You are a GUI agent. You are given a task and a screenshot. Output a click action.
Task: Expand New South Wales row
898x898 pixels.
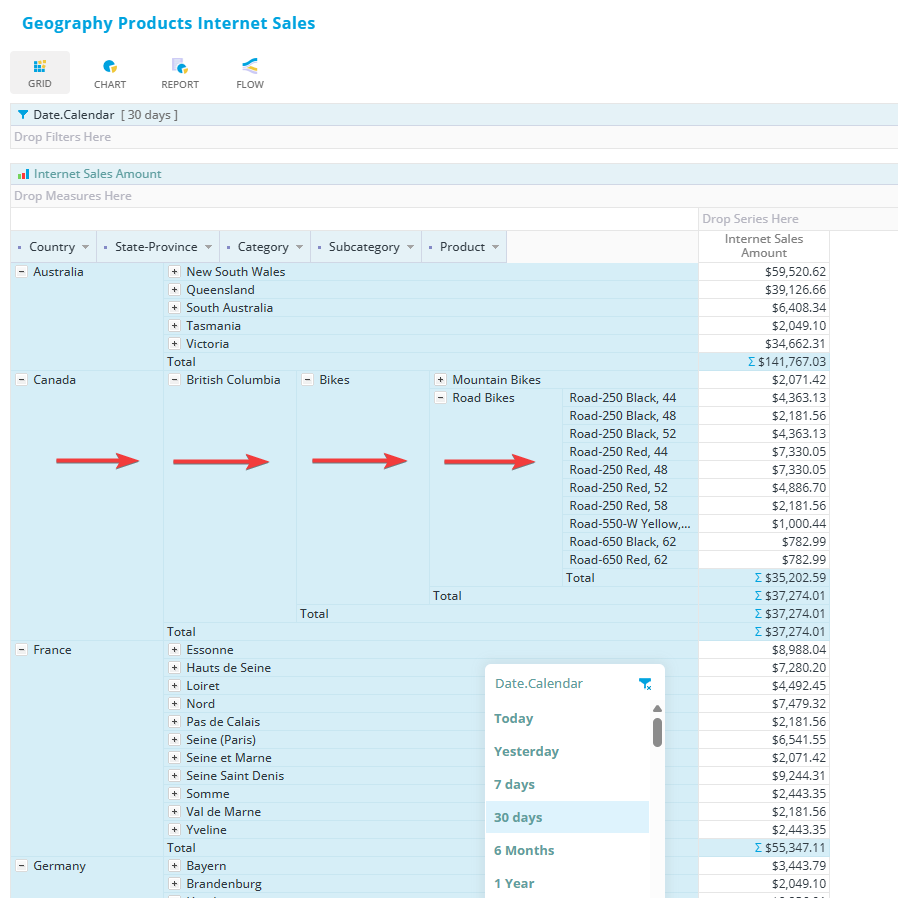pos(174,272)
